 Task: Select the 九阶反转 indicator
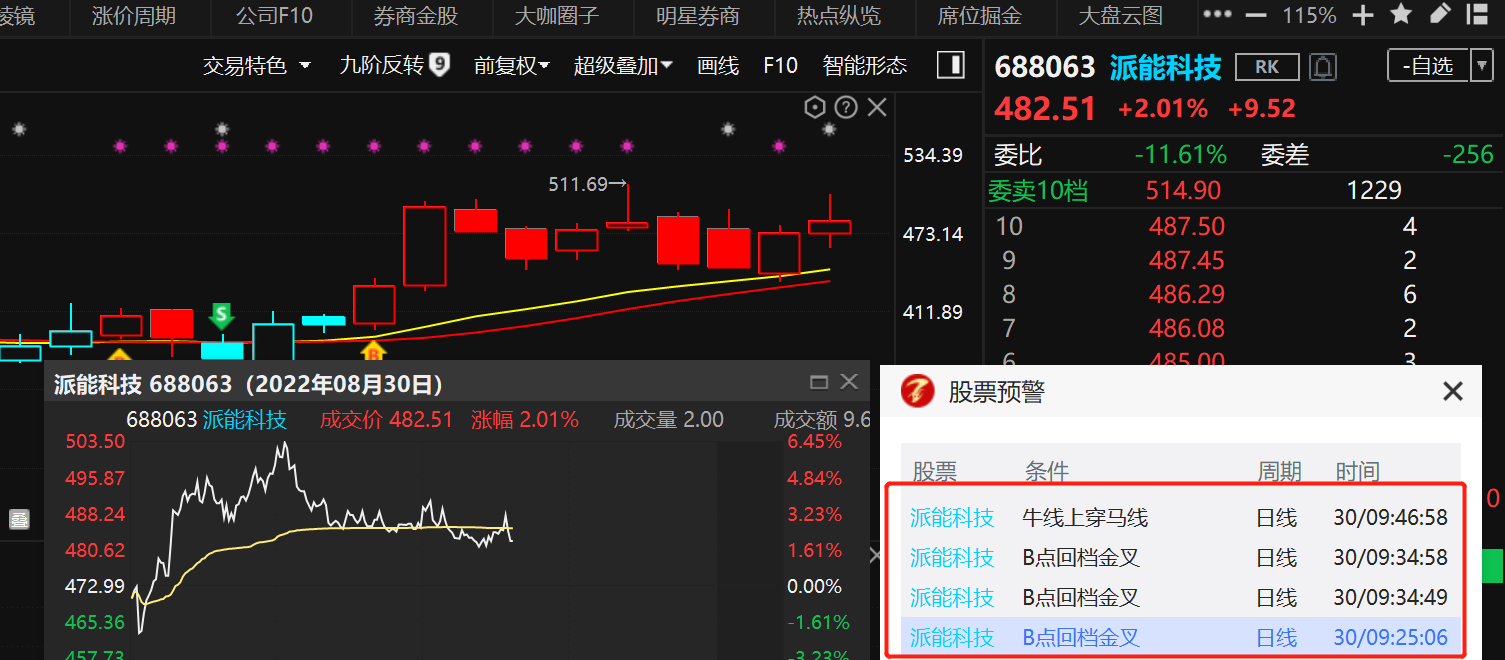pos(381,66)
